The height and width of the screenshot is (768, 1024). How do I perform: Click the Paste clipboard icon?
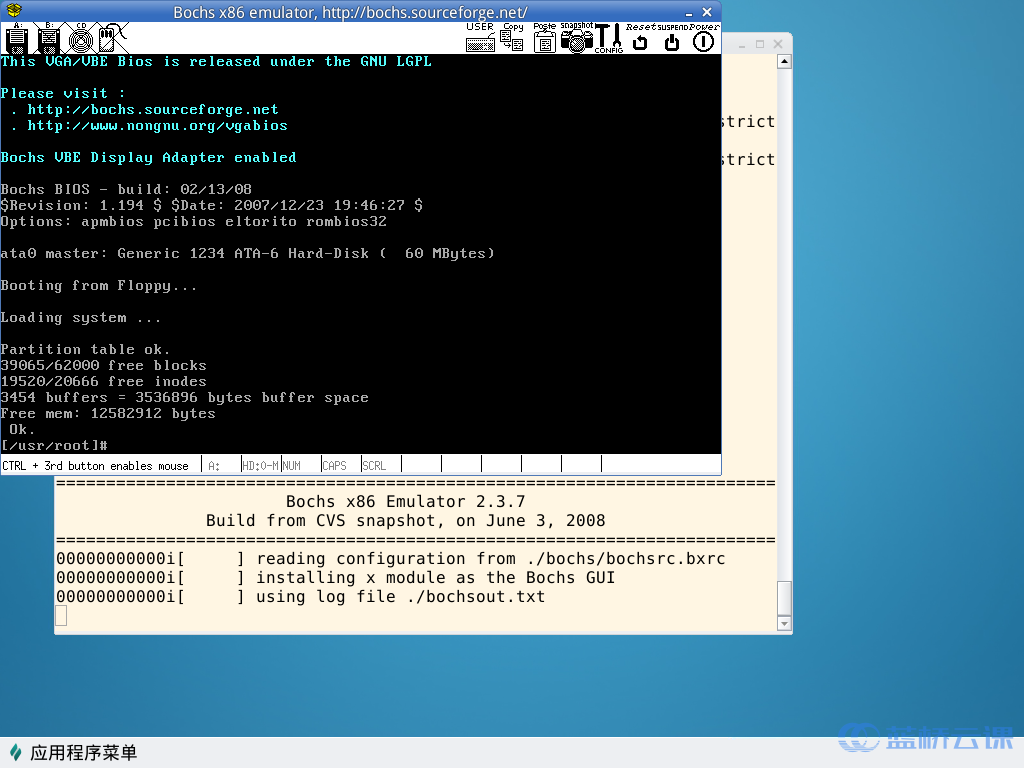[544, 40]
